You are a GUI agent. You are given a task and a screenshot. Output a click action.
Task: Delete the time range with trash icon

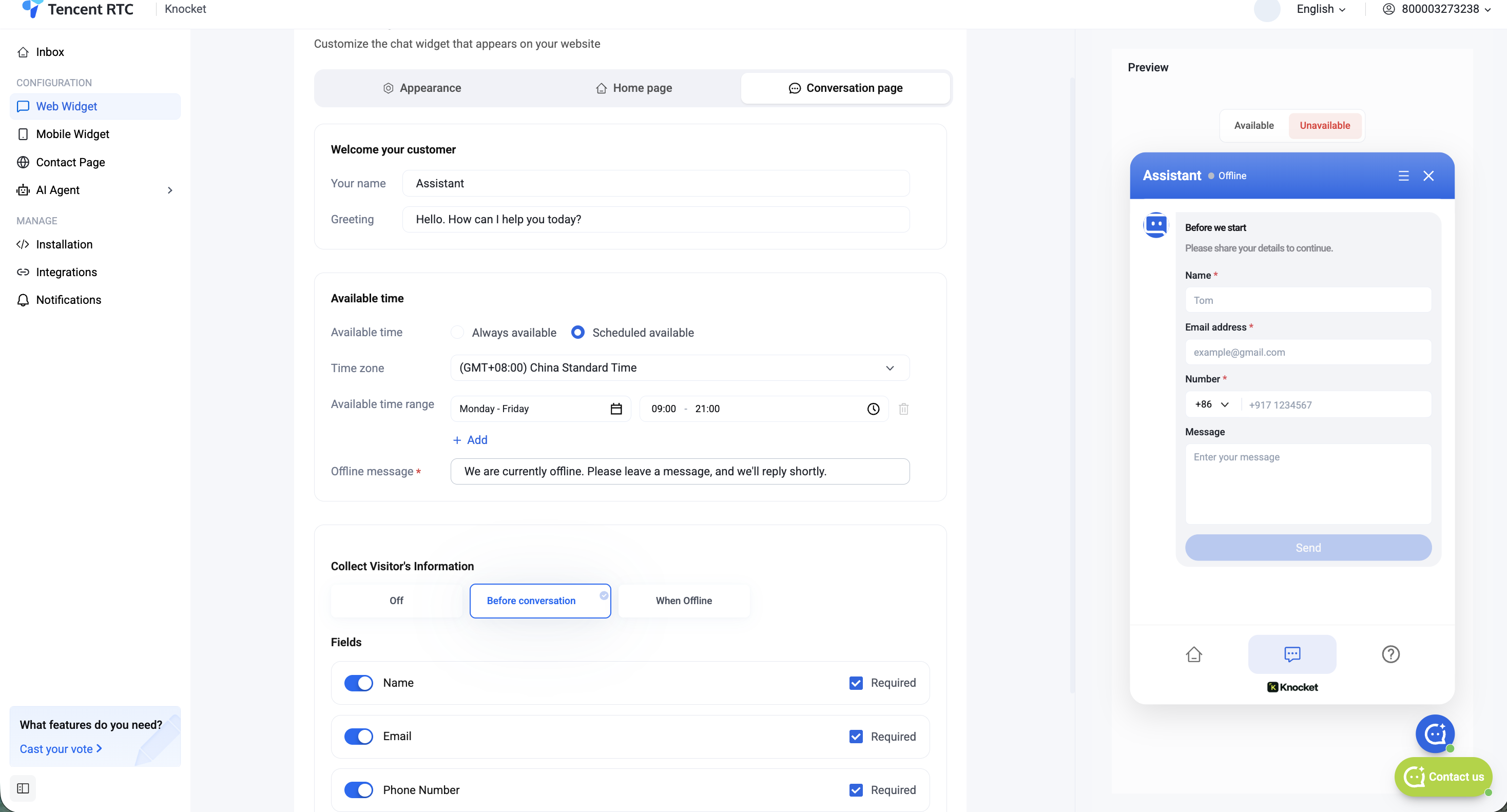pyautogui.click(x=903, y=409)
